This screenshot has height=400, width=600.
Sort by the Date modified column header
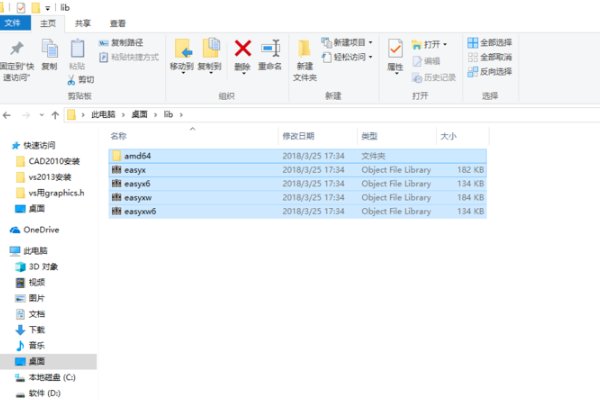pos(318,136)
